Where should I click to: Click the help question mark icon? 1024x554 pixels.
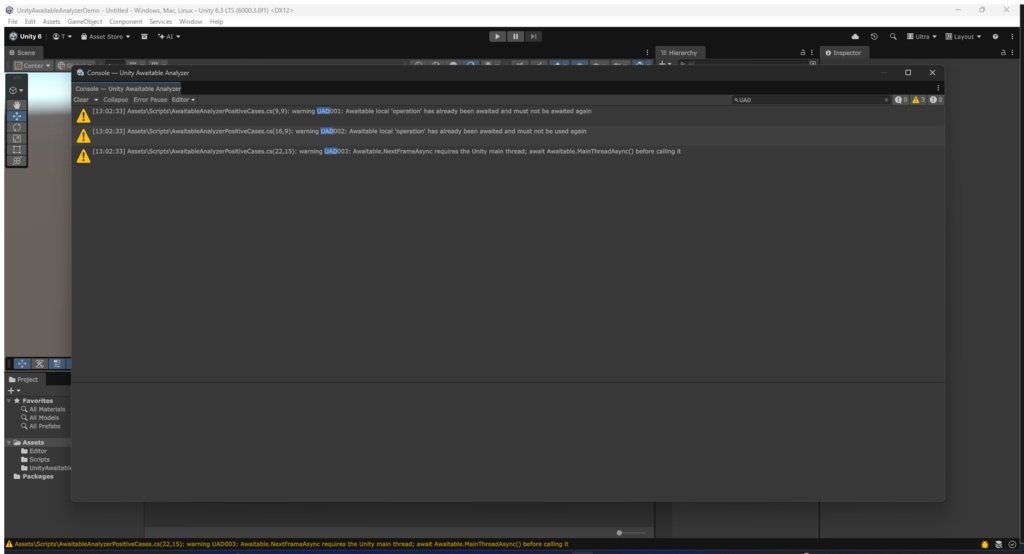(995, 37)
